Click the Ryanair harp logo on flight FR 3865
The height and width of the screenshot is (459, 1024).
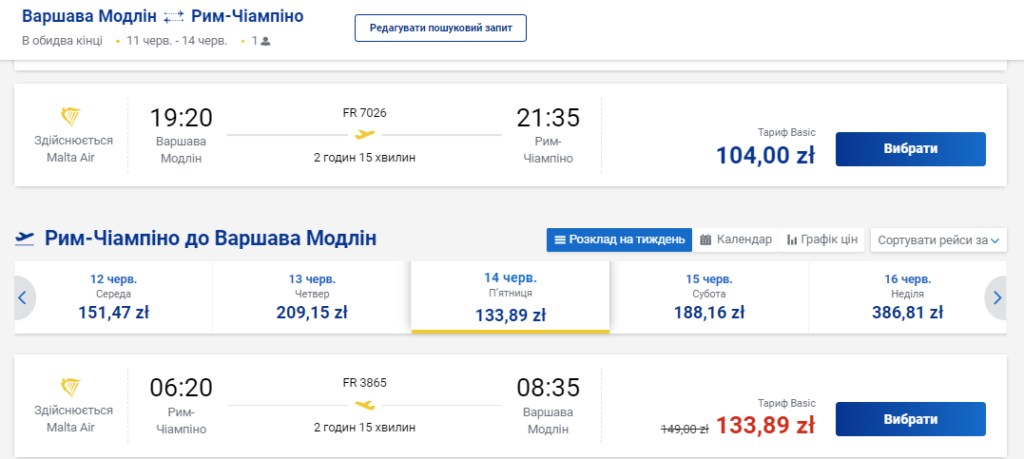(70, 387)
